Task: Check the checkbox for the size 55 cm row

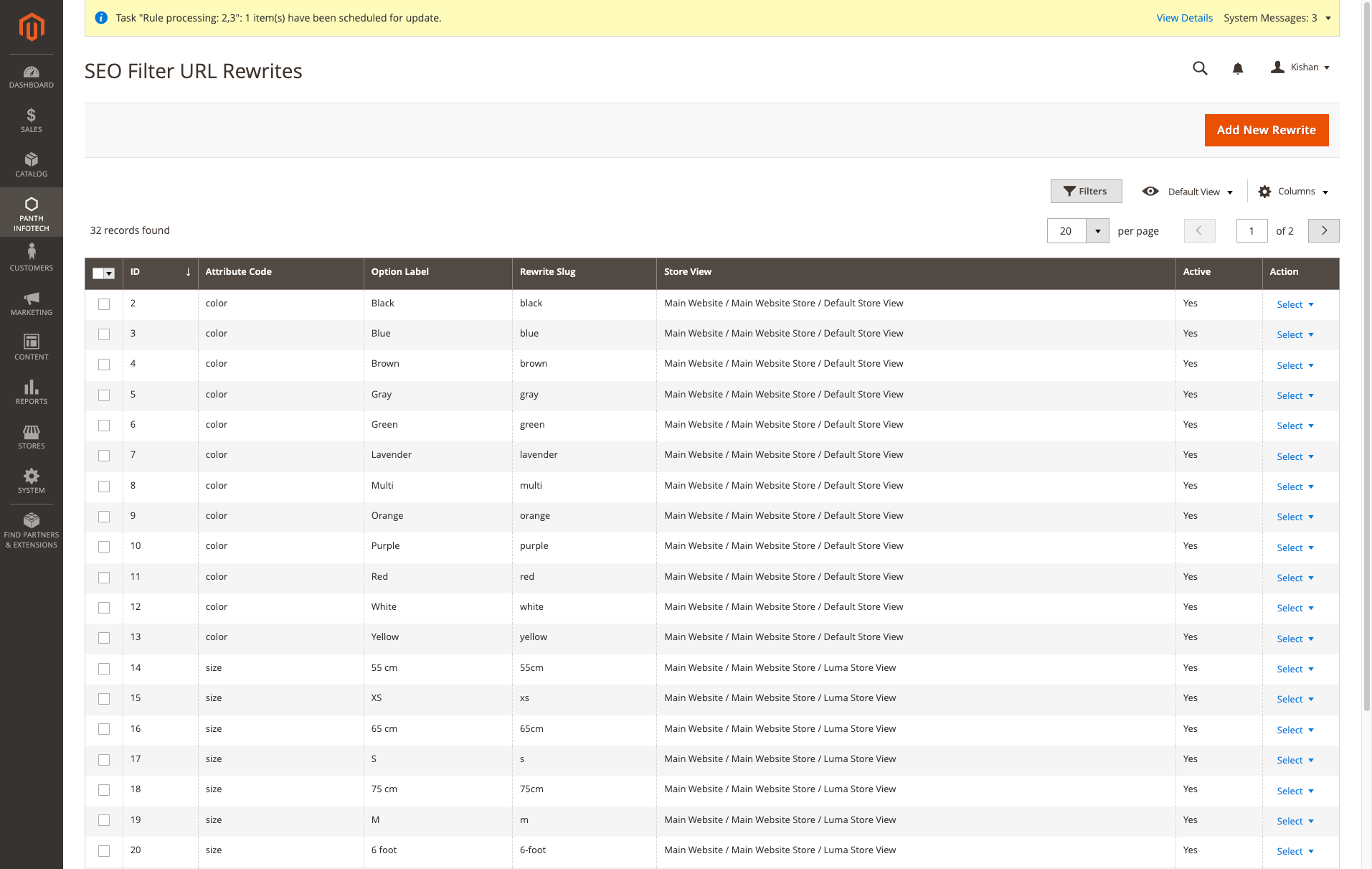Action: [x=103, y=668]
